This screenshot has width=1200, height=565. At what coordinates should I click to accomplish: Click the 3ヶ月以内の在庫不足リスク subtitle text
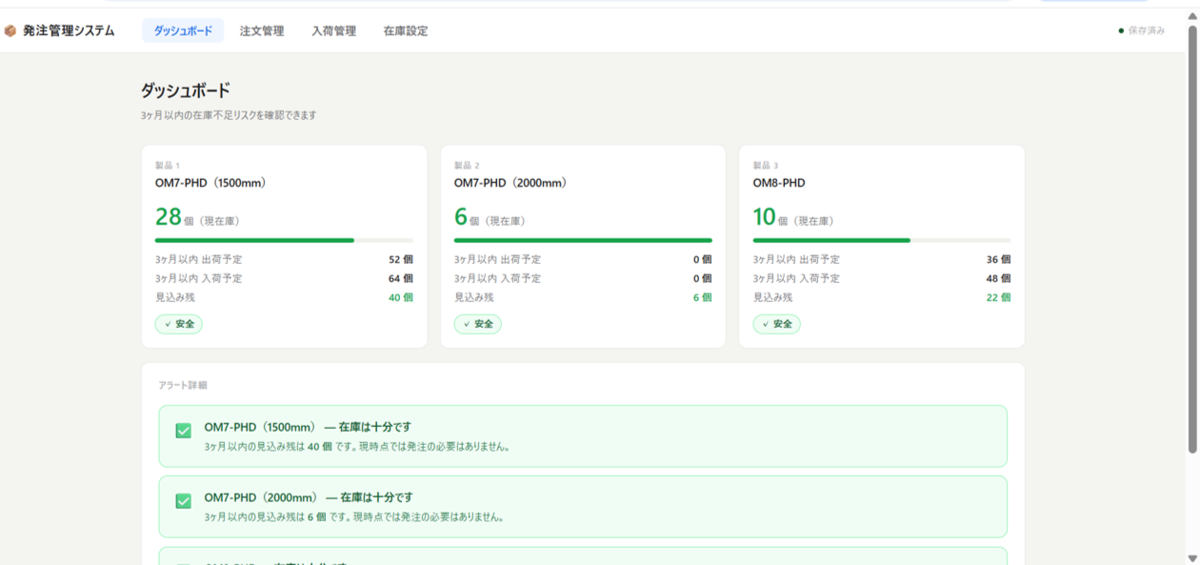pyautogui.click(x=229, y=116)
